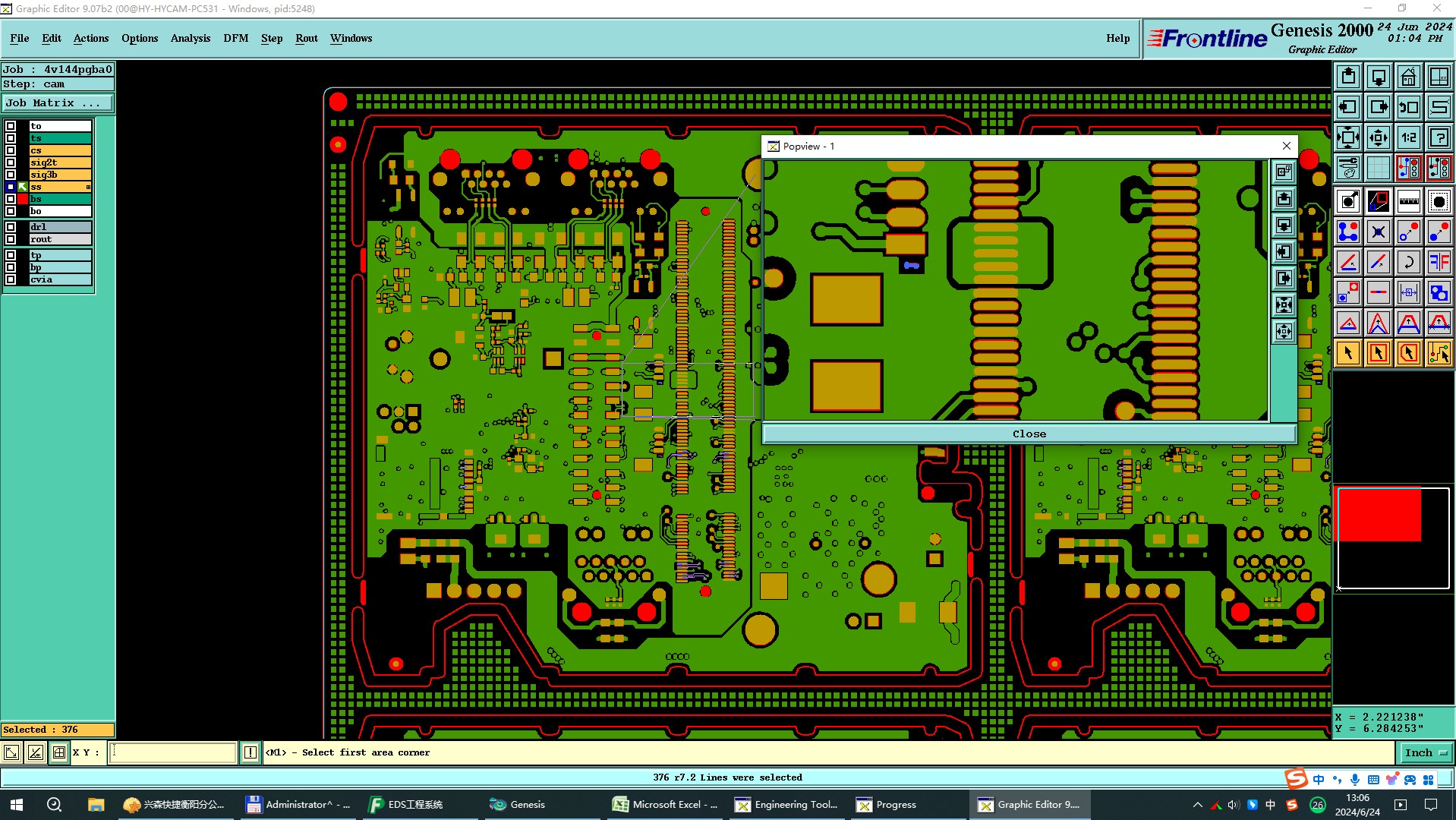Click the wrench and palette settings icon
The width and height of the screenshot is (1456, 820).
point(1347,167)
